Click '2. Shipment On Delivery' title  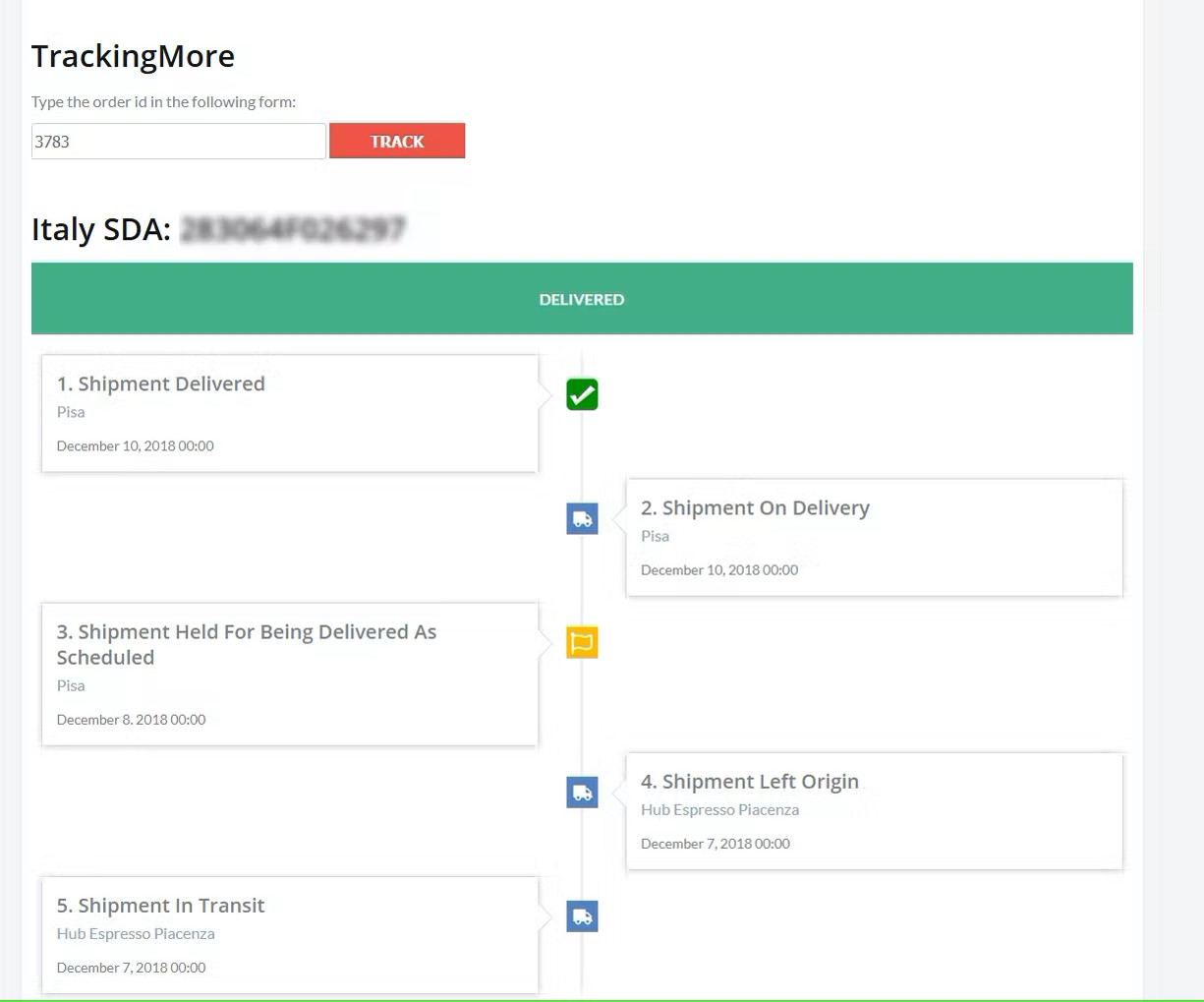click(756, 507)
